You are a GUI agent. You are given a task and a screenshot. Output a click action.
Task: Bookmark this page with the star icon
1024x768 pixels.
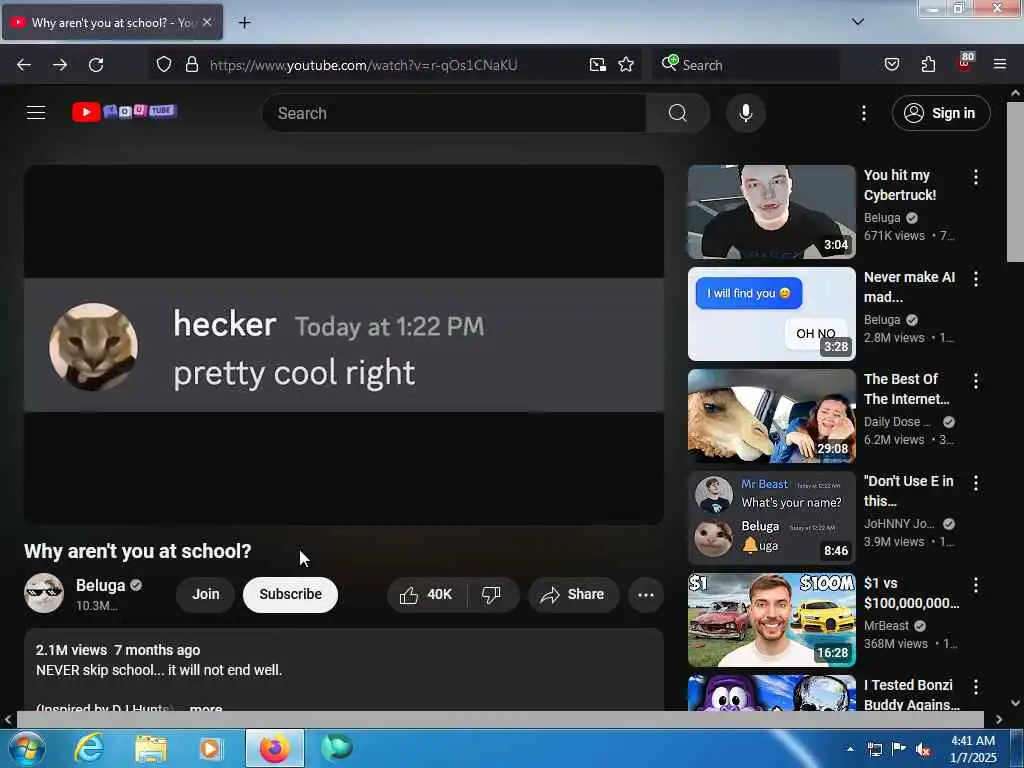click(626, 65)
